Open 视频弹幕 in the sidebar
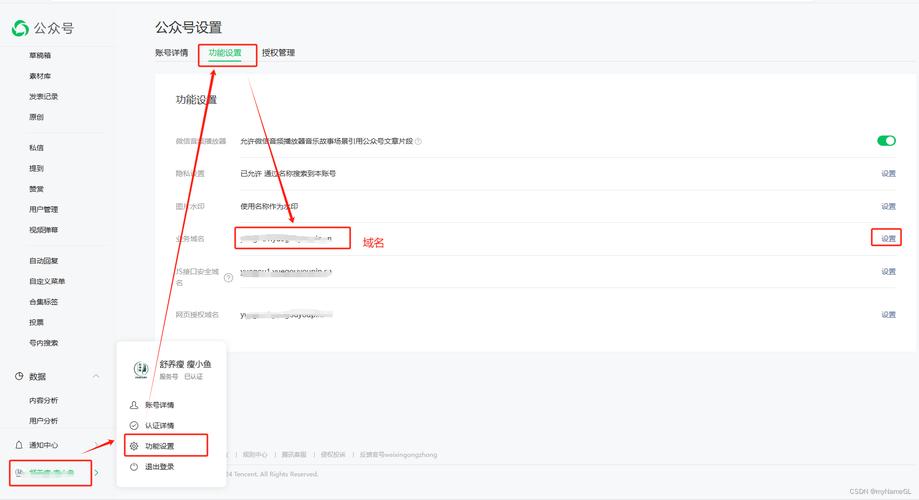This screenshot has height=500, width=919. (x=43, y=230)
